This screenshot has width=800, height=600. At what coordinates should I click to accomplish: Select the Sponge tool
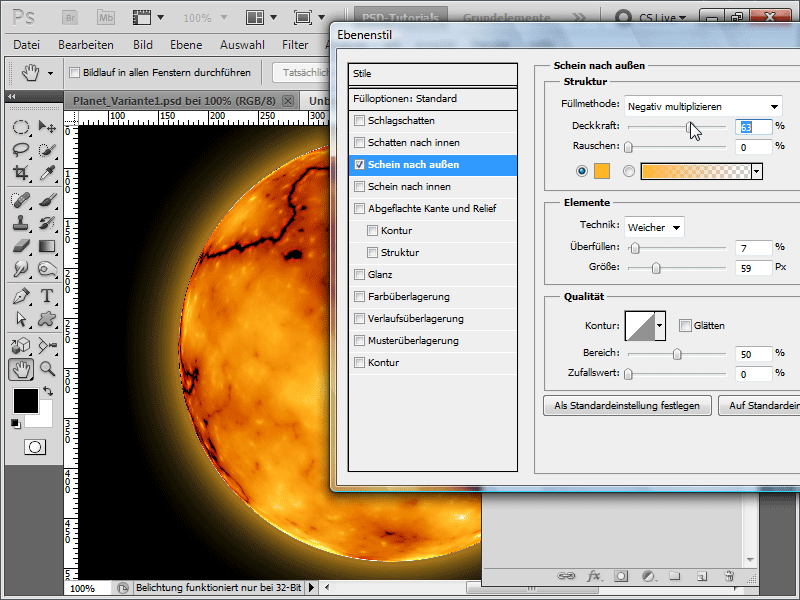(47, 269)
